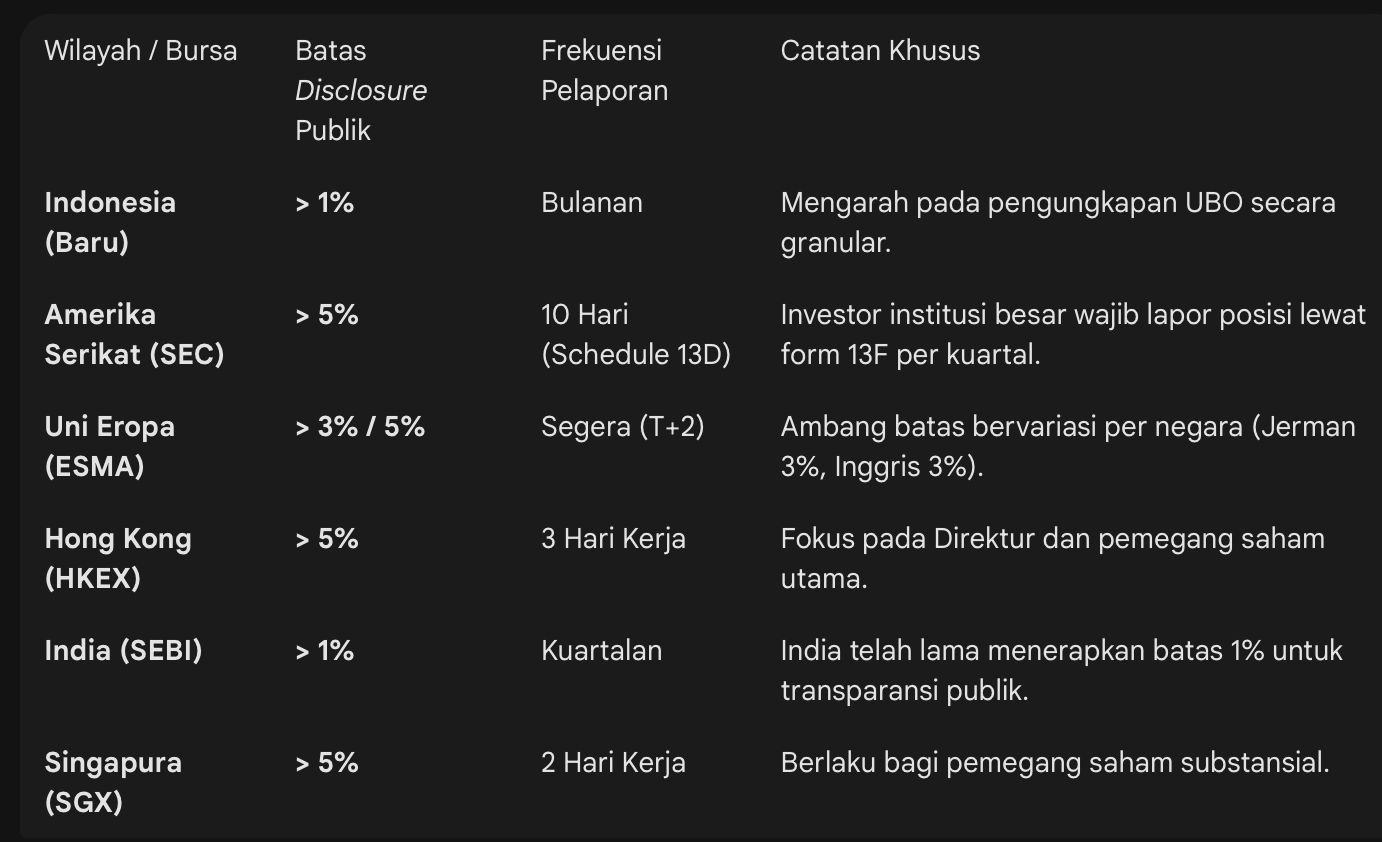1382x842 pixels.
Task: Click the "Berlaku bagi pemegang saham substansial" note
Action: (1055, 763)
